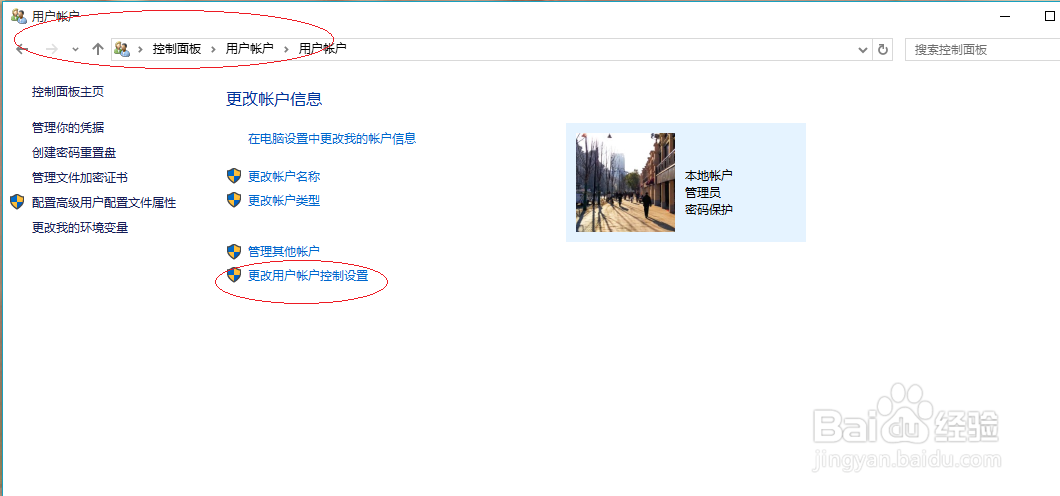Refresh the address bar
The width and height of the screenshot is (1060, 496).
tap(882, 49)
